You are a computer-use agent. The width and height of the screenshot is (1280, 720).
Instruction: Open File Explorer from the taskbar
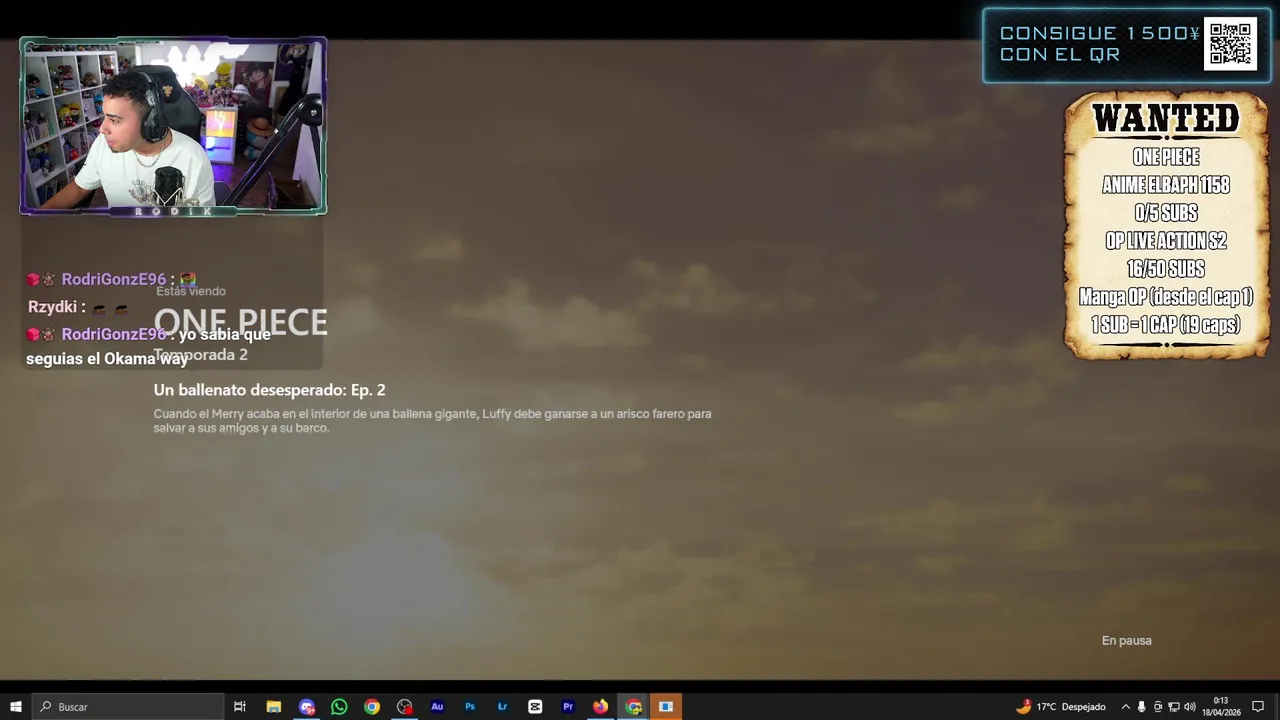[x=273, y=707]
